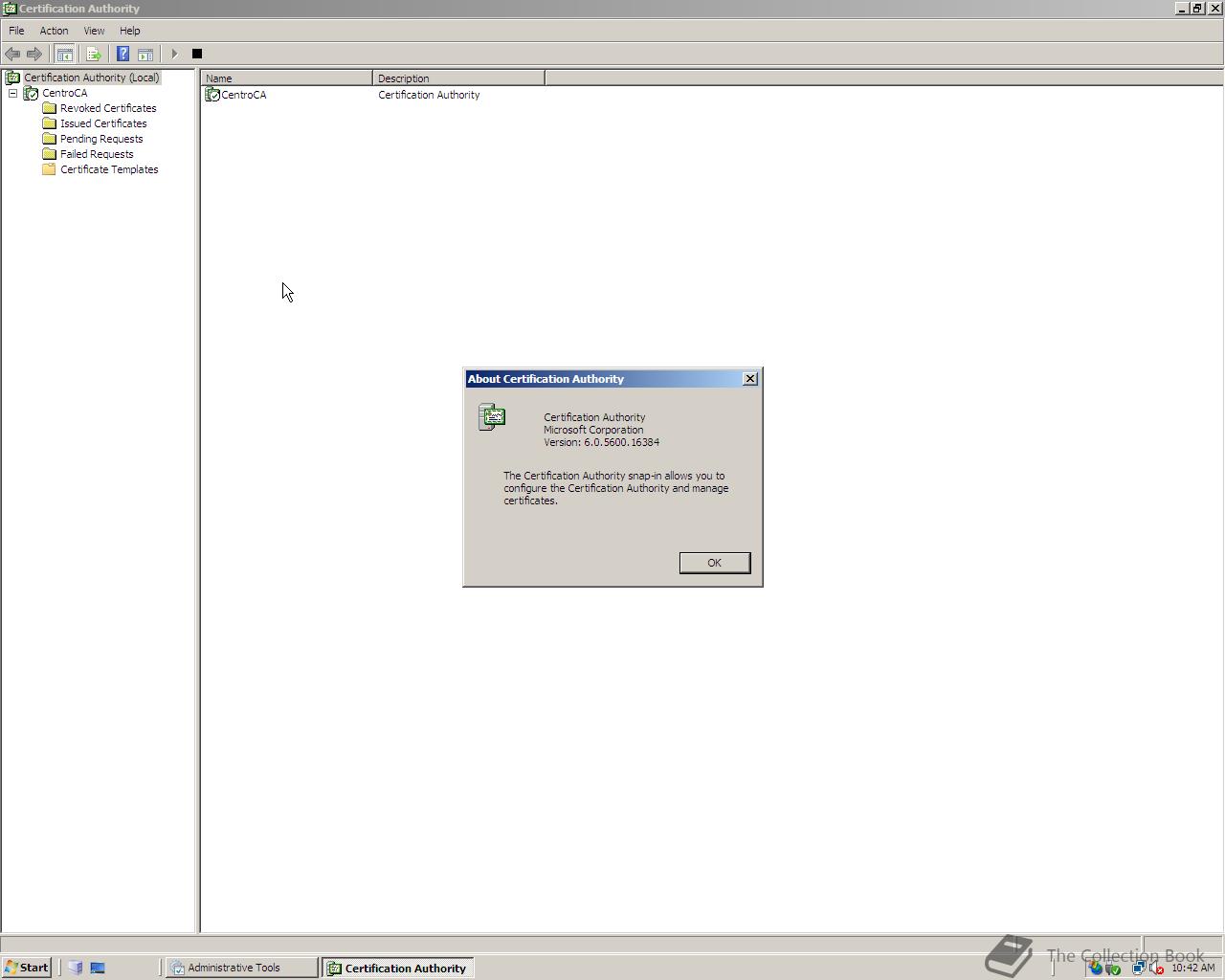Click the Back arrow toolbar icon
The image size is (1225, 980).
tap(12, 54)
